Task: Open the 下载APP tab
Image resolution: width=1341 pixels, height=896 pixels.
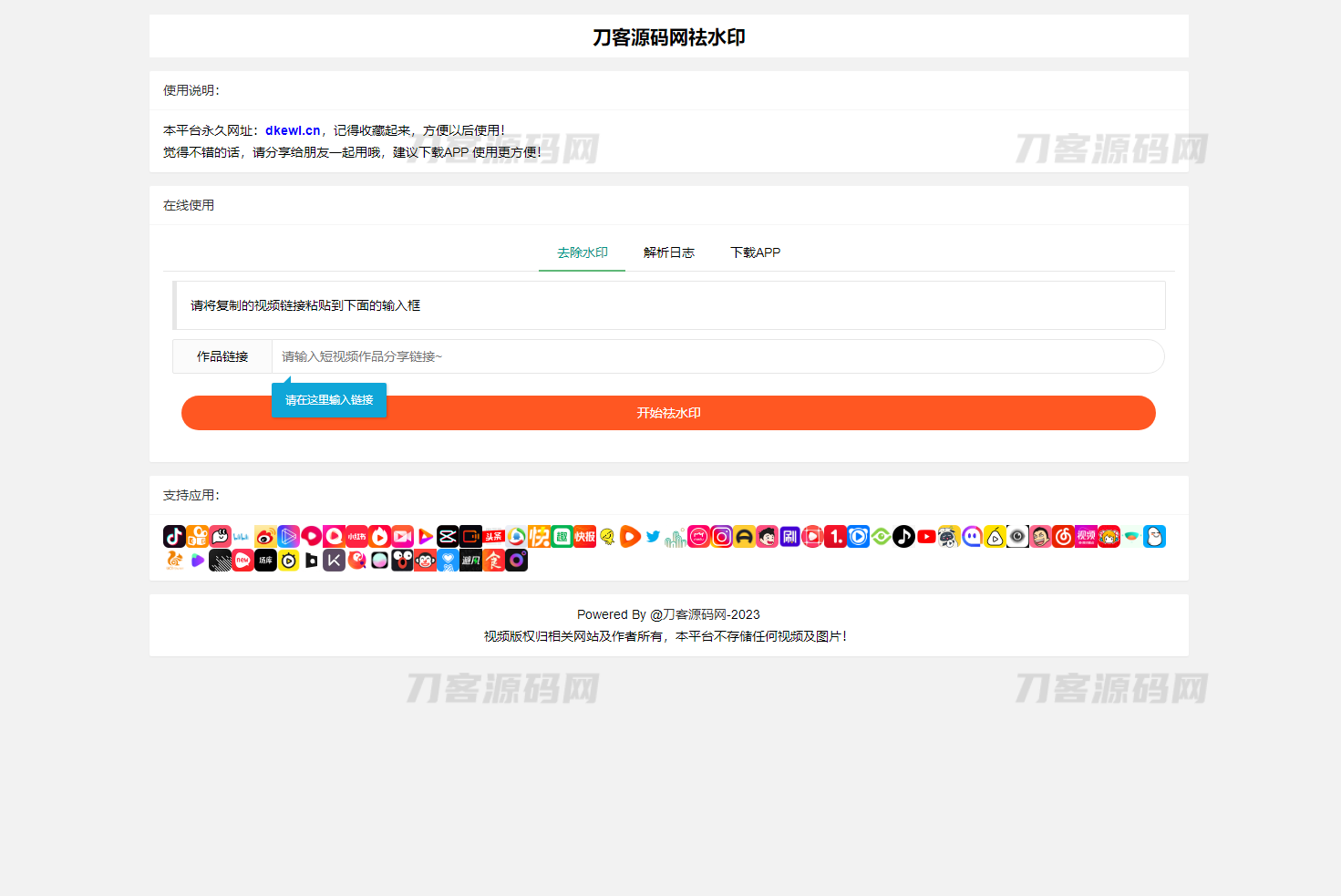Action: (x=755, y=252)
